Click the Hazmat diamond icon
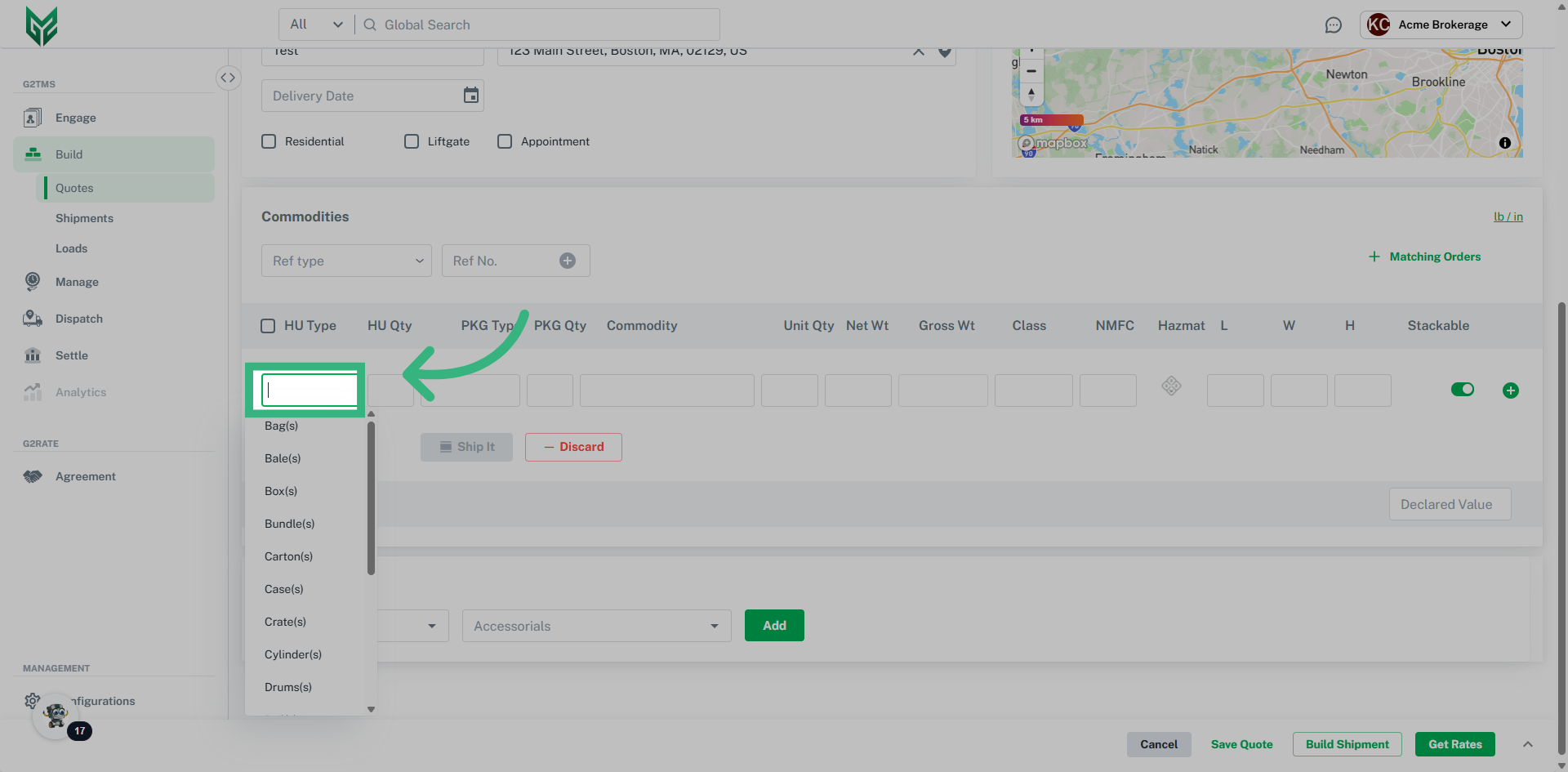 1171,386
